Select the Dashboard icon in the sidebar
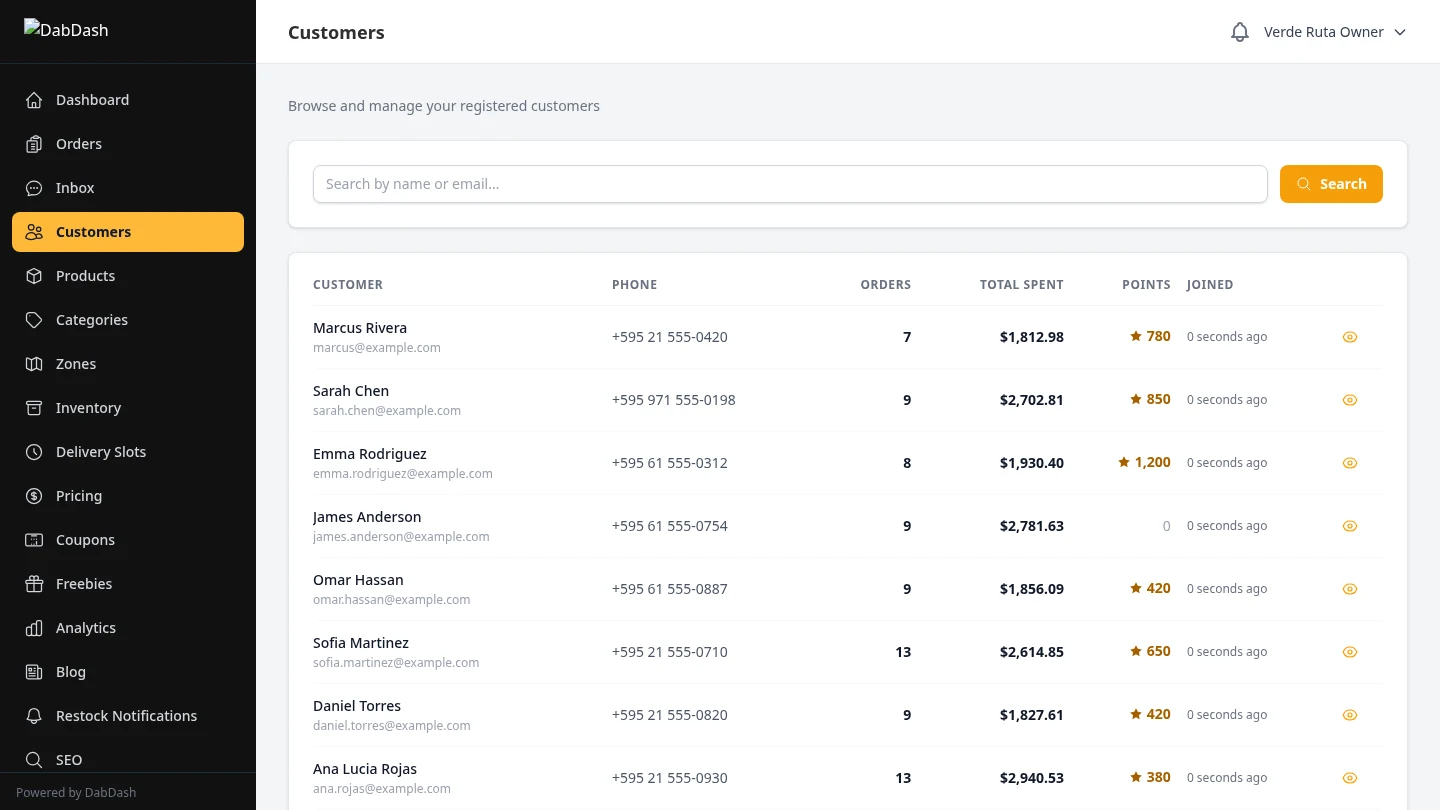The width and height of the screenshot is (1440, 810). click(34, 100)
